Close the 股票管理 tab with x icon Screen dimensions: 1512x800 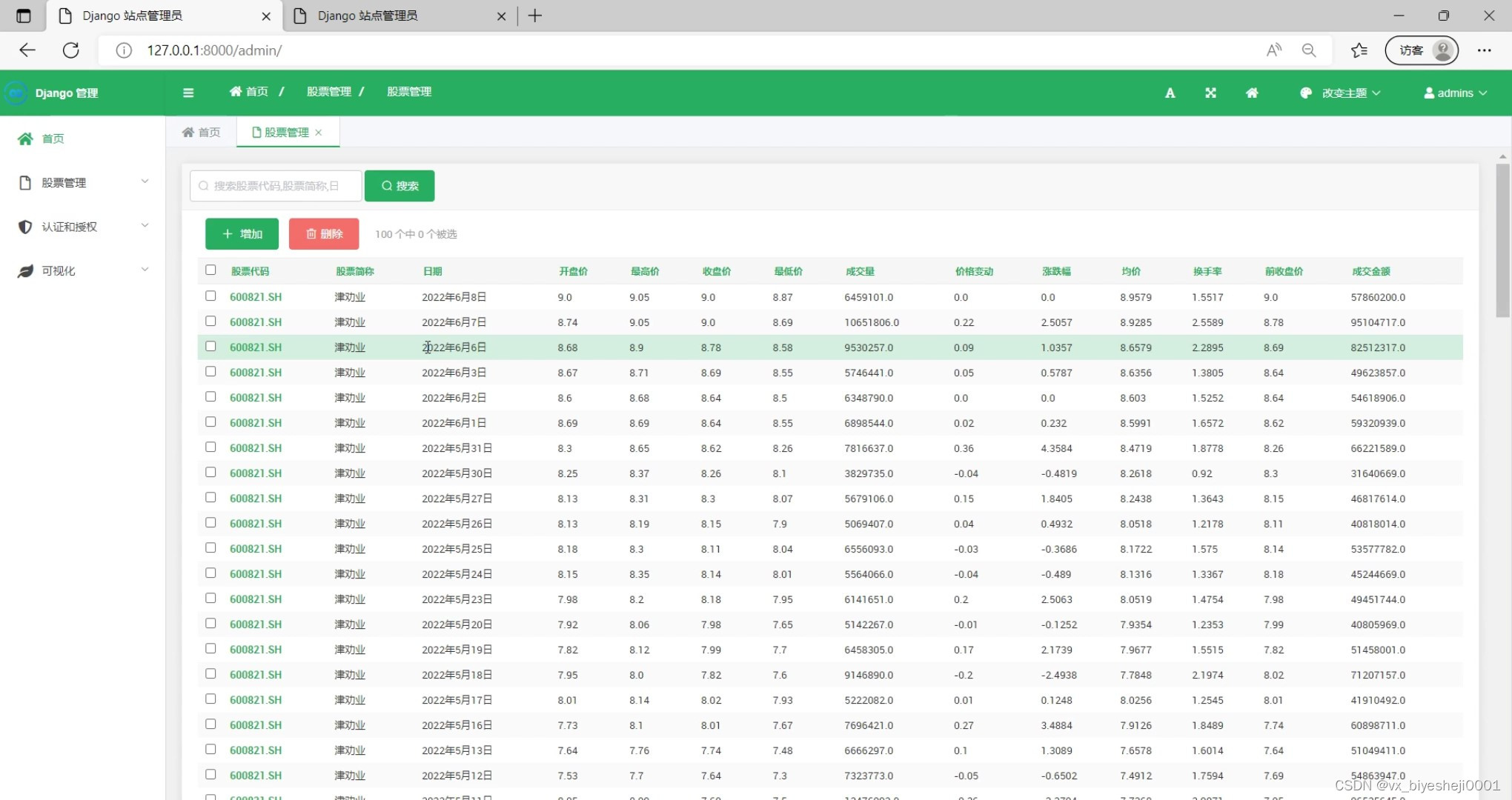(x=319, y=133)
